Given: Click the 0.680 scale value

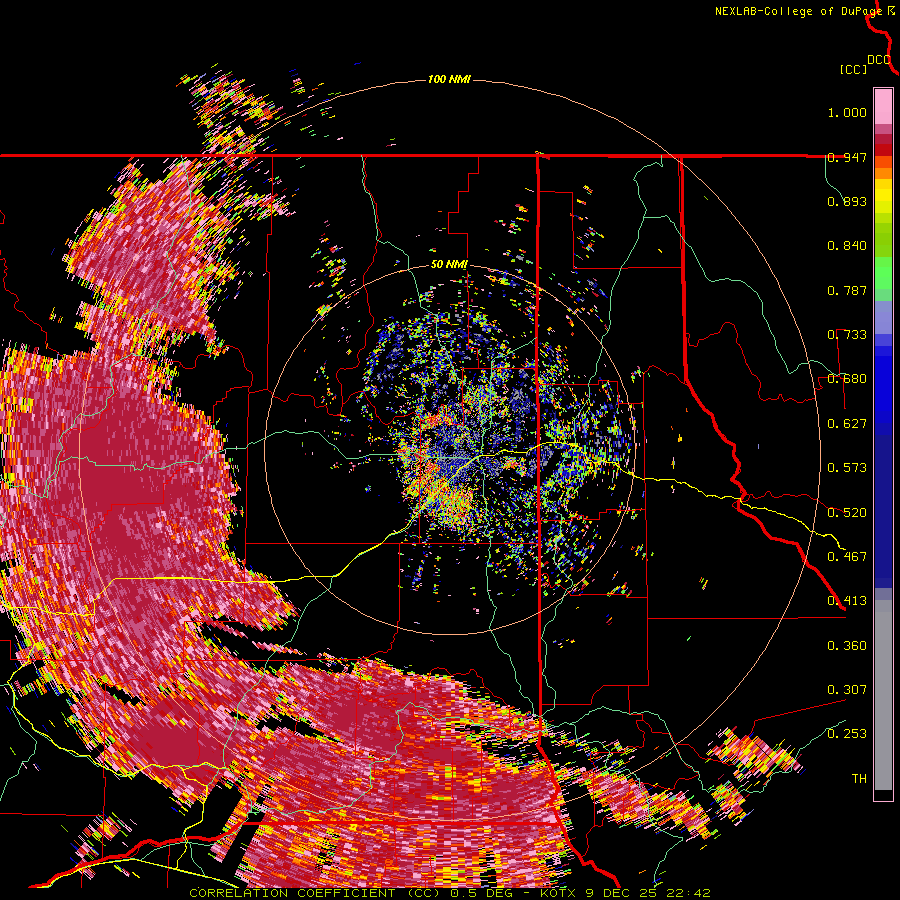Looking at the screenshot, I should click(847, 379).
